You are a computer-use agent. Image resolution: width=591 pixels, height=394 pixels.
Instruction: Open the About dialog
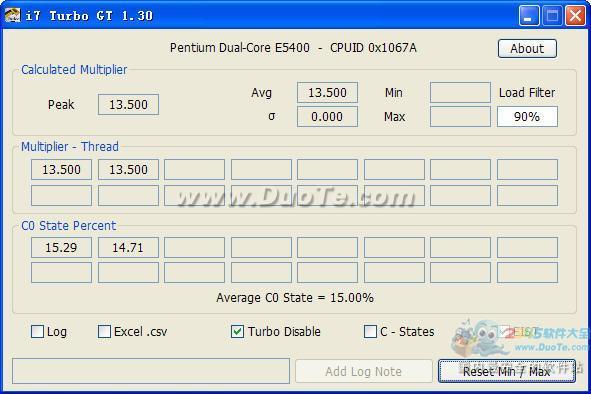point(527,48)
